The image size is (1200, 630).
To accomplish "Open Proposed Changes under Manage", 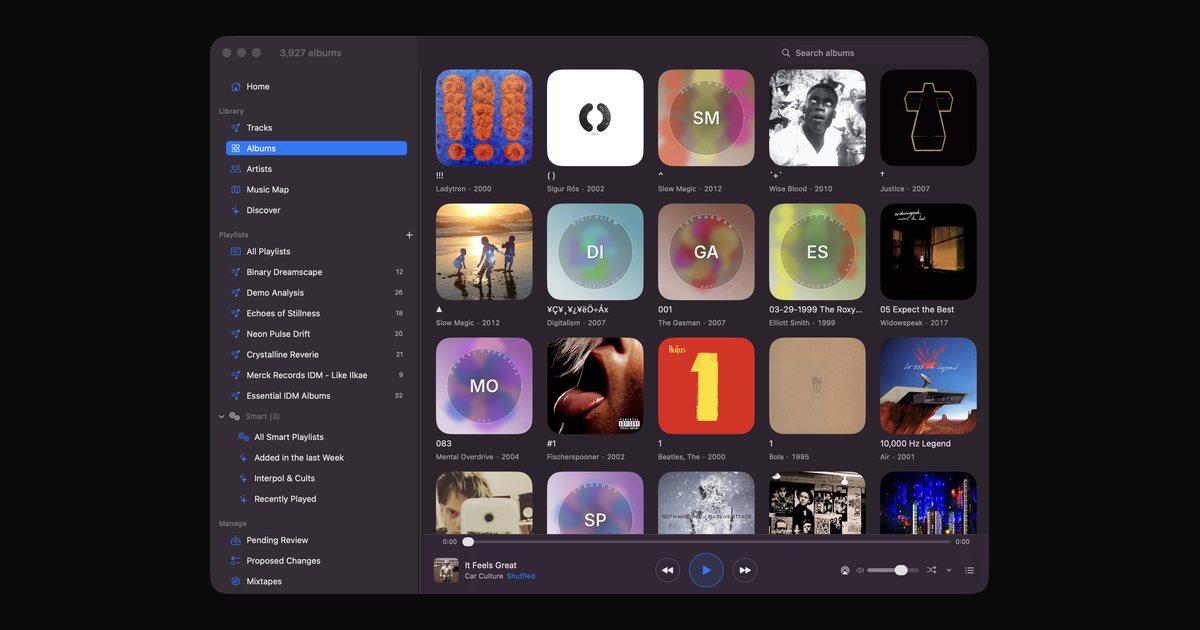I will pyautogui.click(x=316, y=561).
